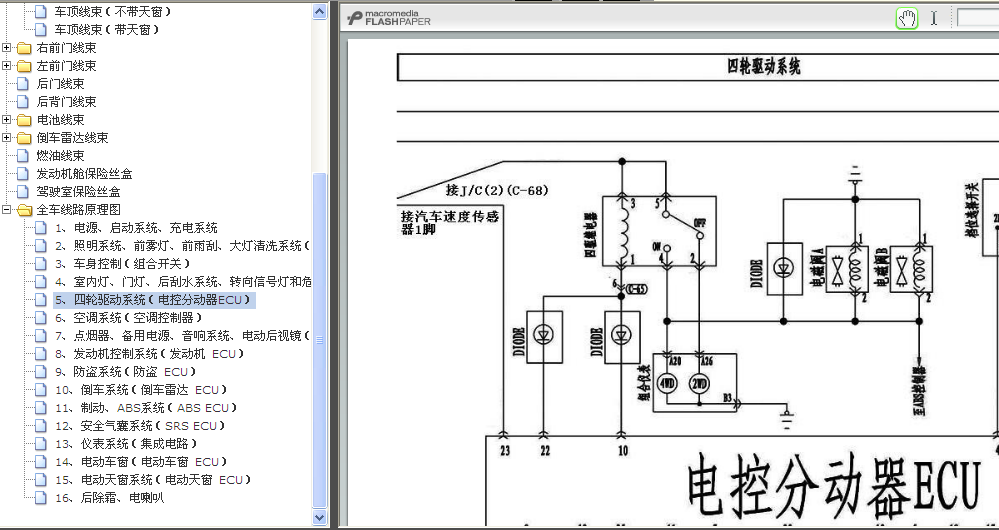Click page icon beside 13、仪表系统
This screenshot has height=530, width=999.
[x=41, y=443]
